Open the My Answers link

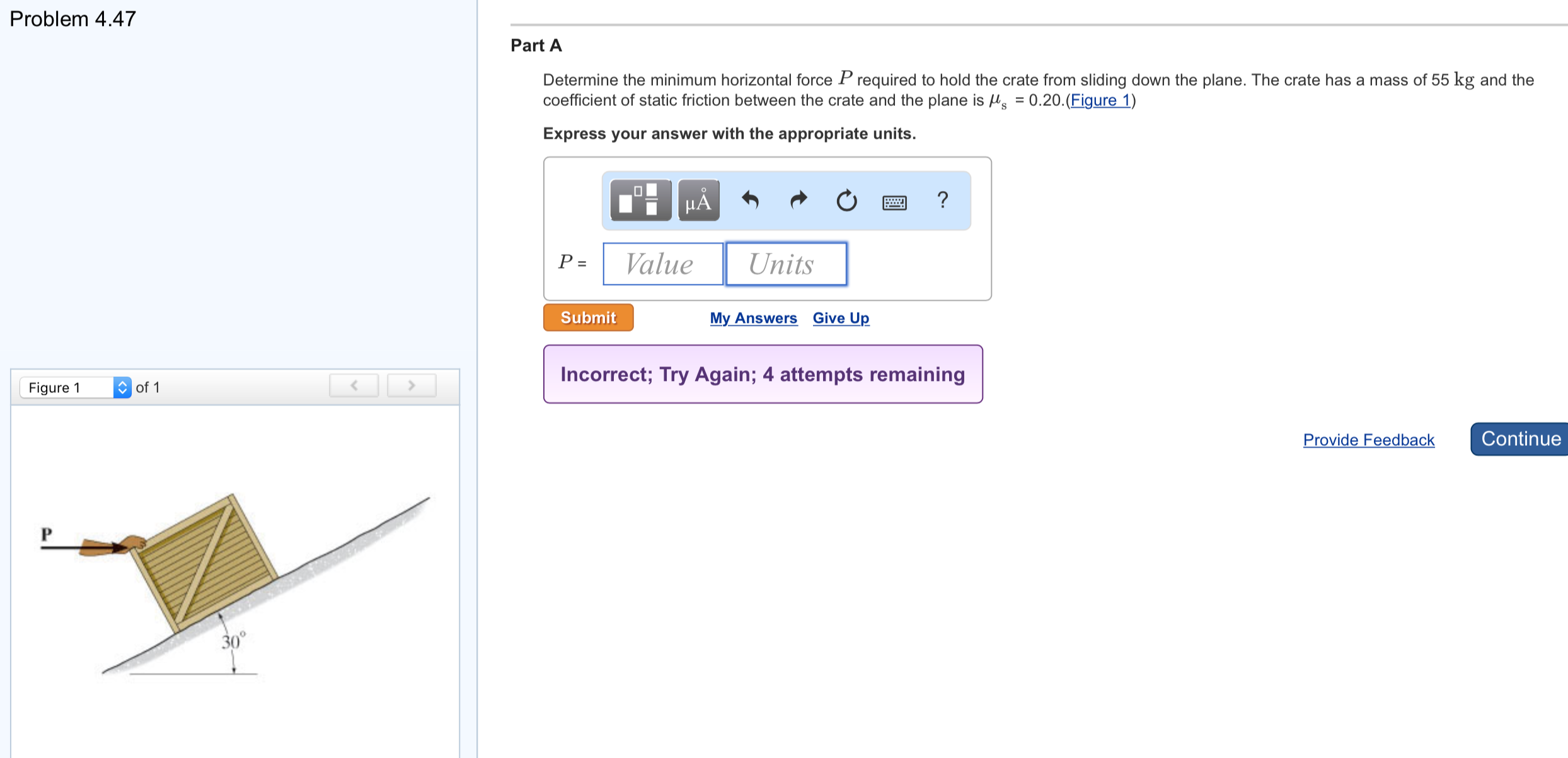(753, 318)
